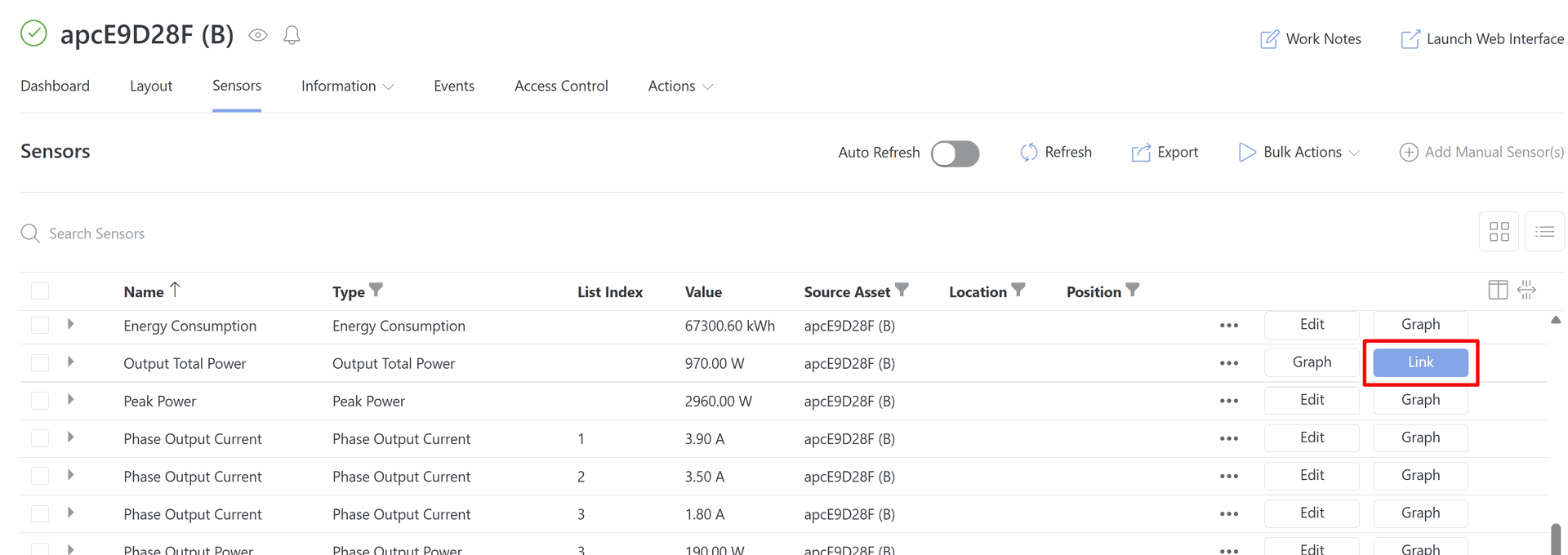Open the column chooser icon
1568x555 pixels.
point(1498,290)
